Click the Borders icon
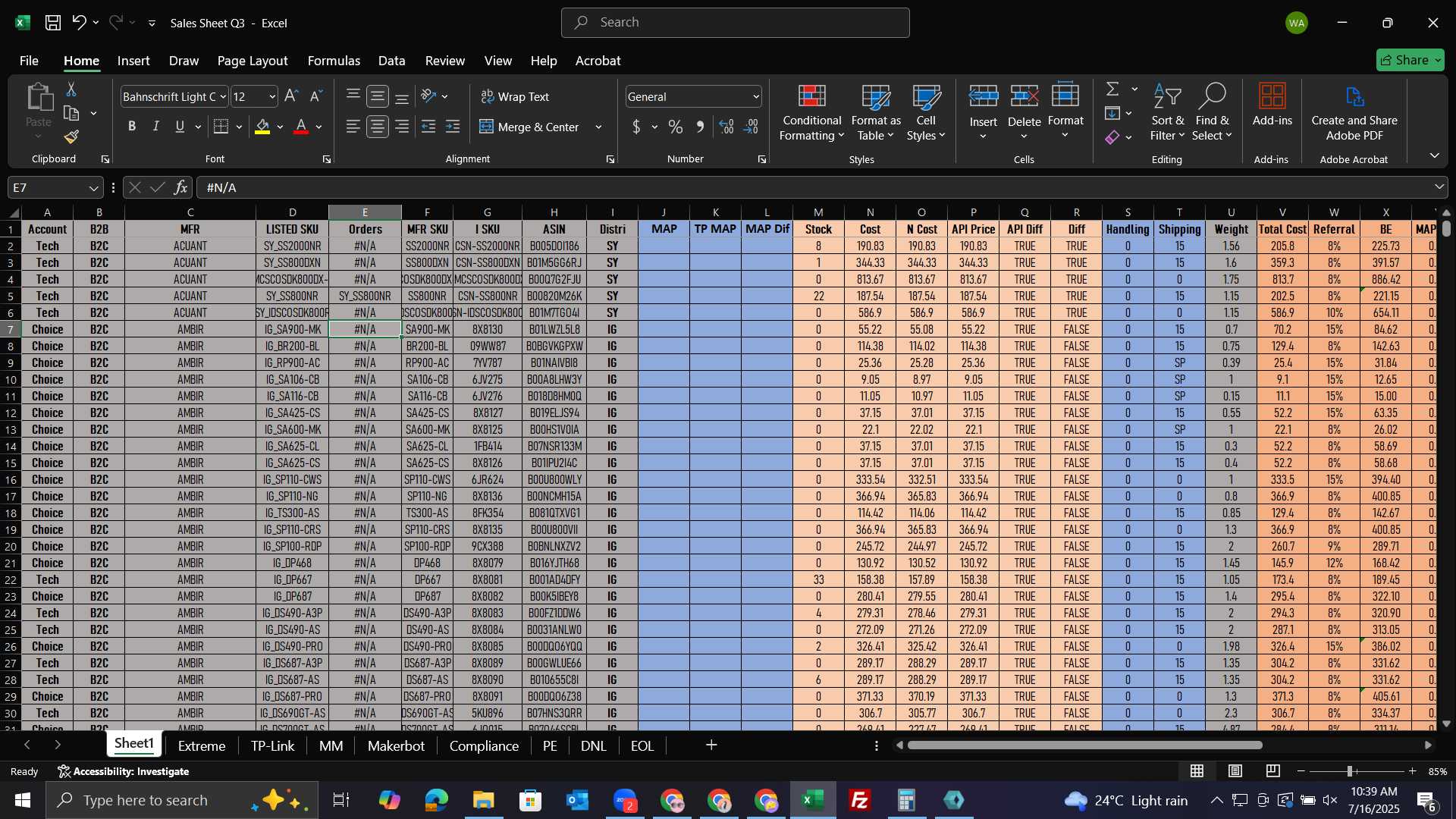1456x819 pixels. pos(221,127)
